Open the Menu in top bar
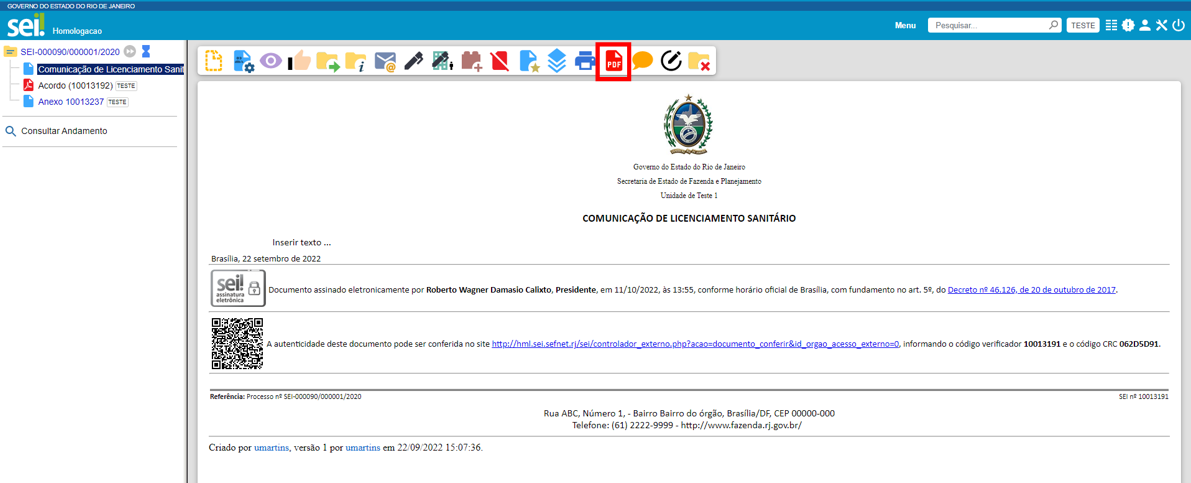Screen dimensions: 1191x483 tap(905, 25)
